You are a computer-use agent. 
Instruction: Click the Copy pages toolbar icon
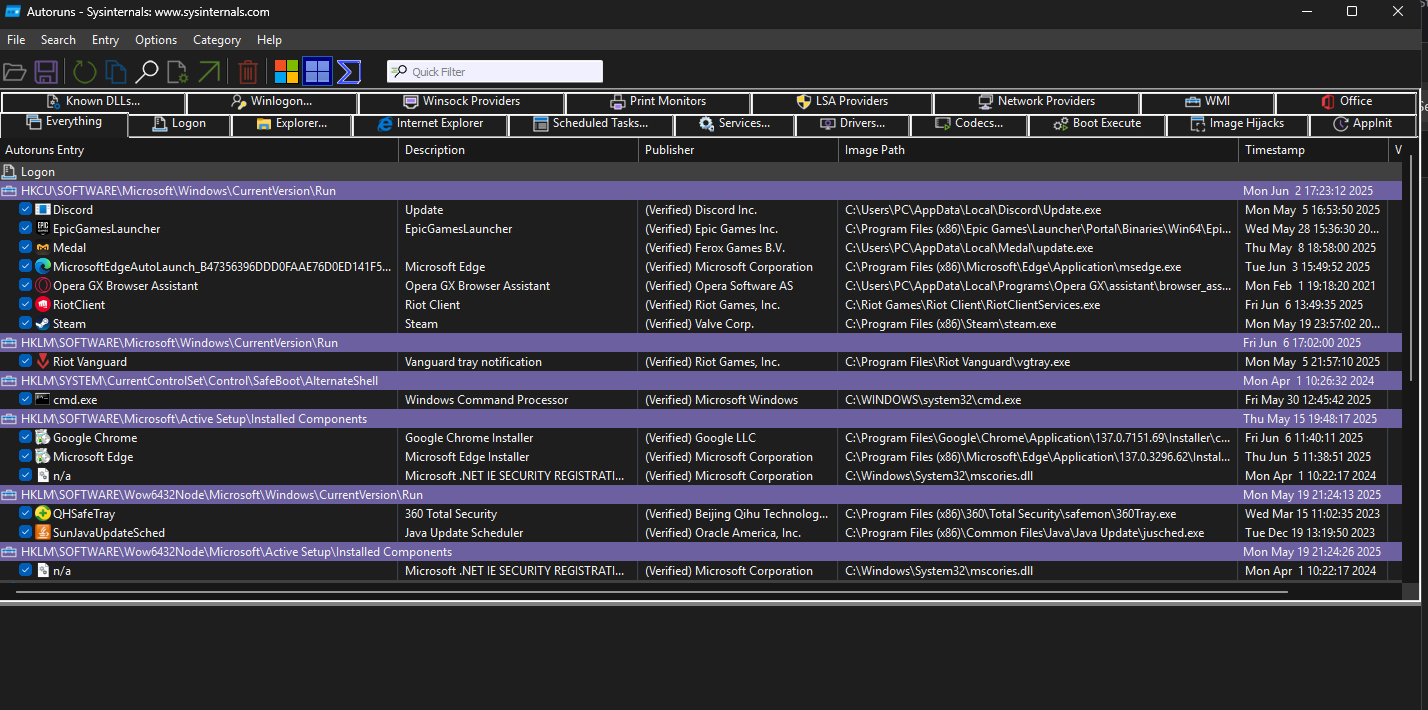(116, 71)
